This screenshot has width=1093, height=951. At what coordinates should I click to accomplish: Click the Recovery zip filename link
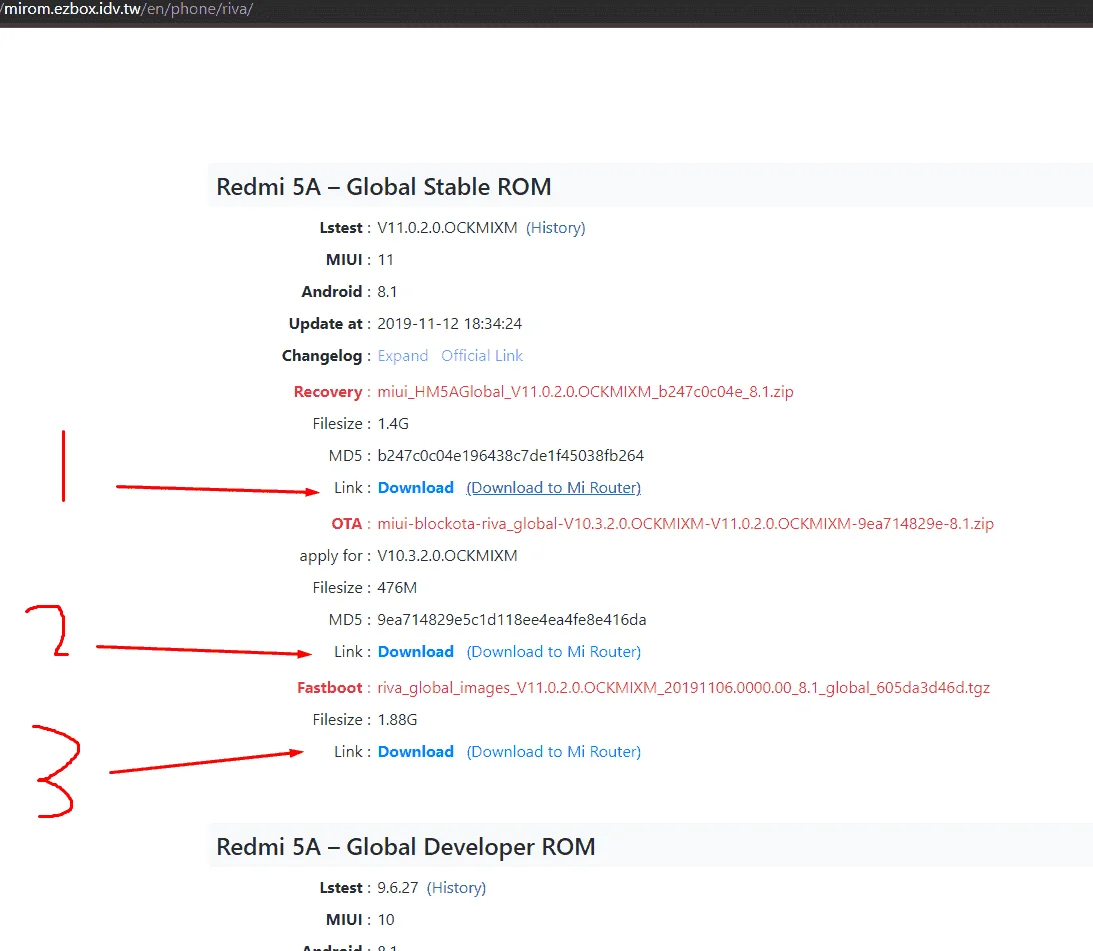(x=585, y=392)
